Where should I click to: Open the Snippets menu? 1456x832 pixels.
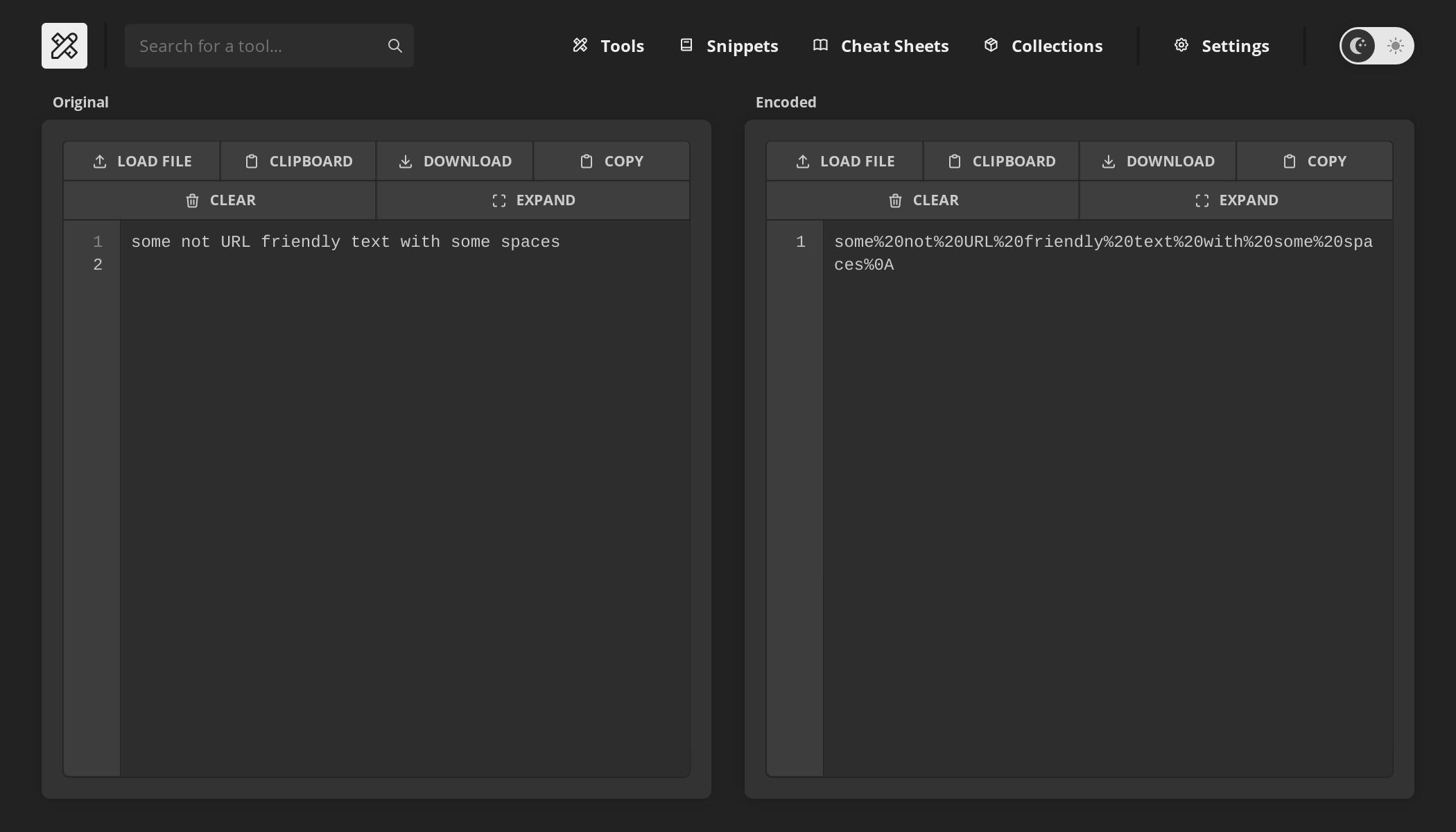[729, 46]
